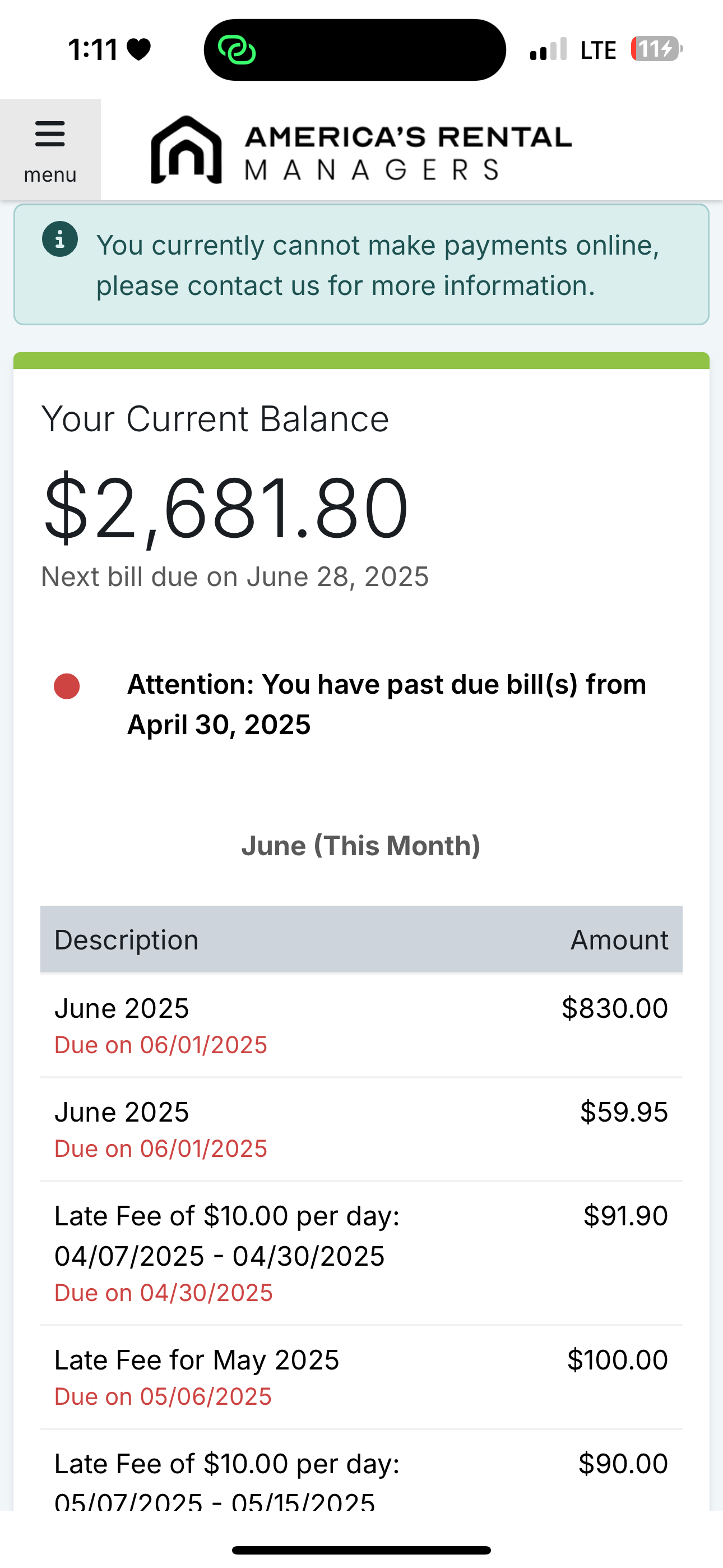Tap the $2,681.80 current balance amount
Screen dimensions: 723x1568
click(x=225, y=508)
